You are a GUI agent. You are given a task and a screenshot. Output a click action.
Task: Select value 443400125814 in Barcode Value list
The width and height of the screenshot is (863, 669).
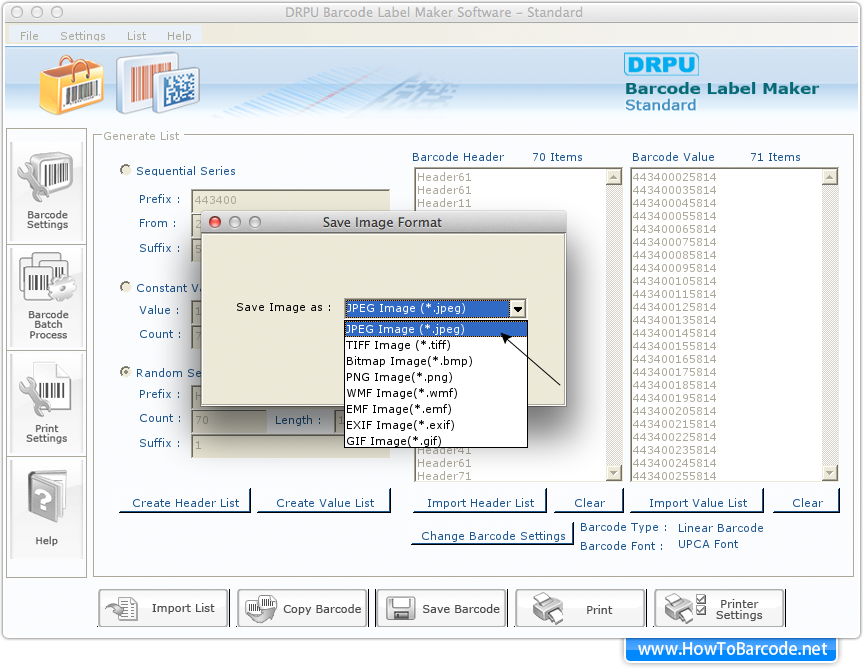674,307
